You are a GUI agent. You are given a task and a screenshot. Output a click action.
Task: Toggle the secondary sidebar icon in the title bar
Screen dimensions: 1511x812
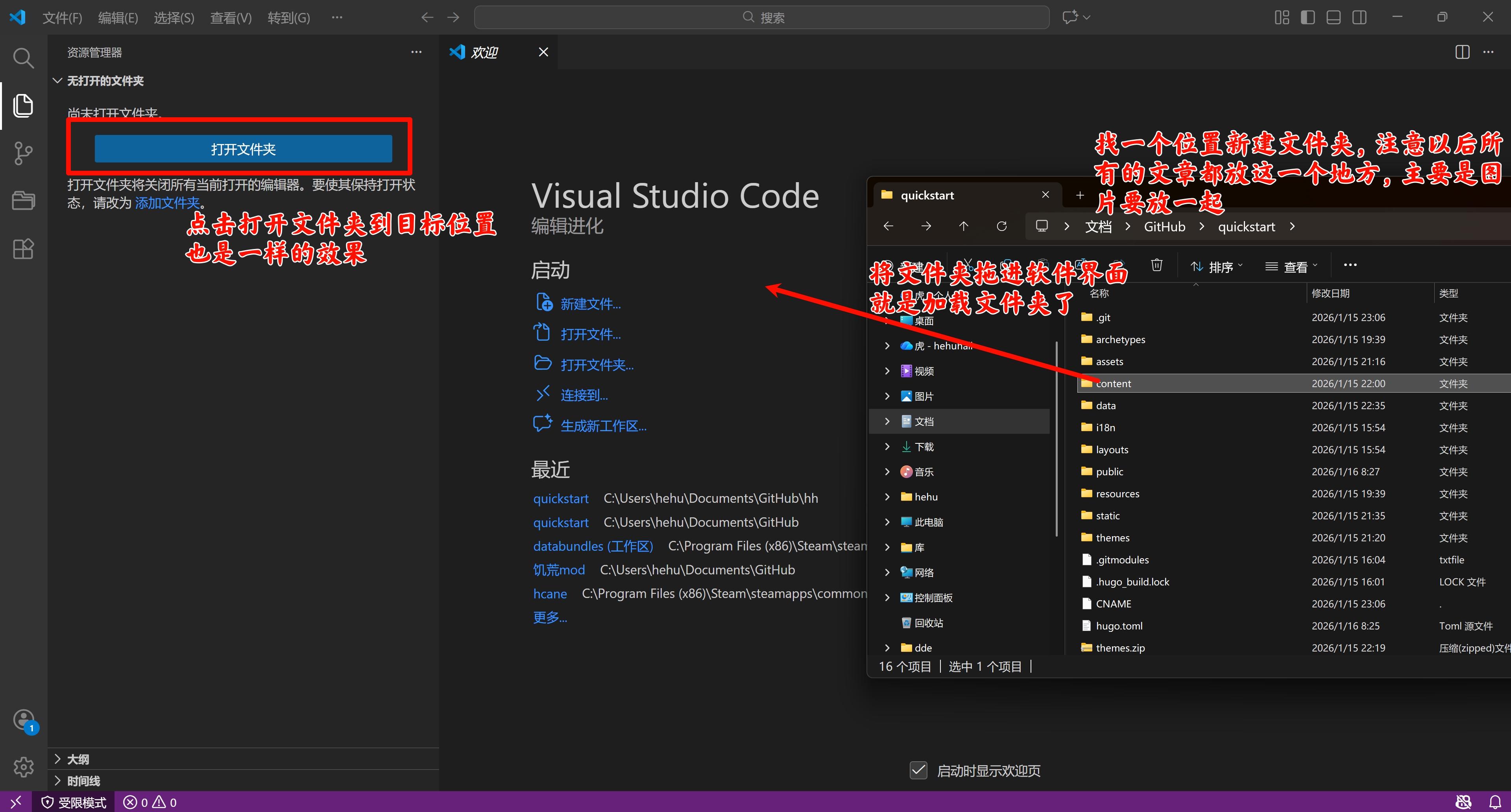point(1359,17)
